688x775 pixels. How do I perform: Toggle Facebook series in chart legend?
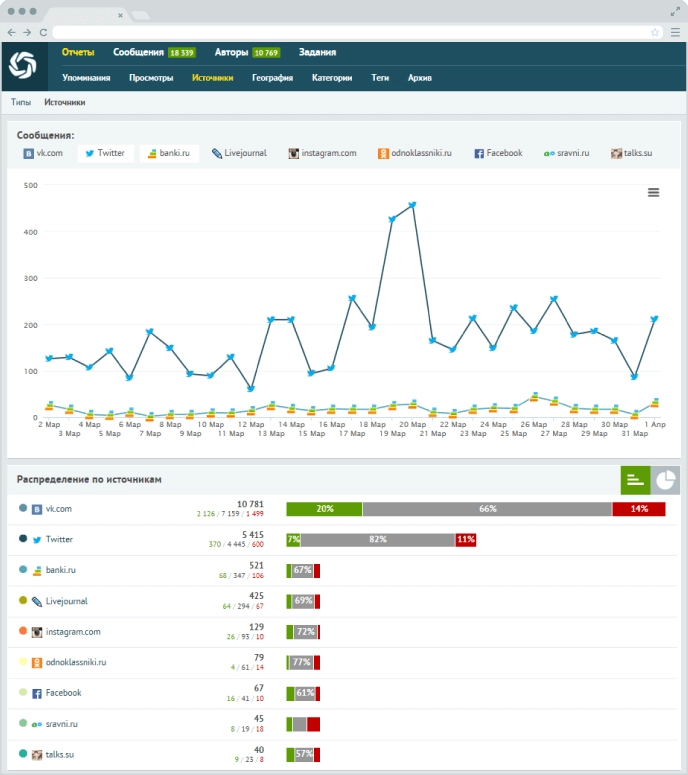(498, 153)
